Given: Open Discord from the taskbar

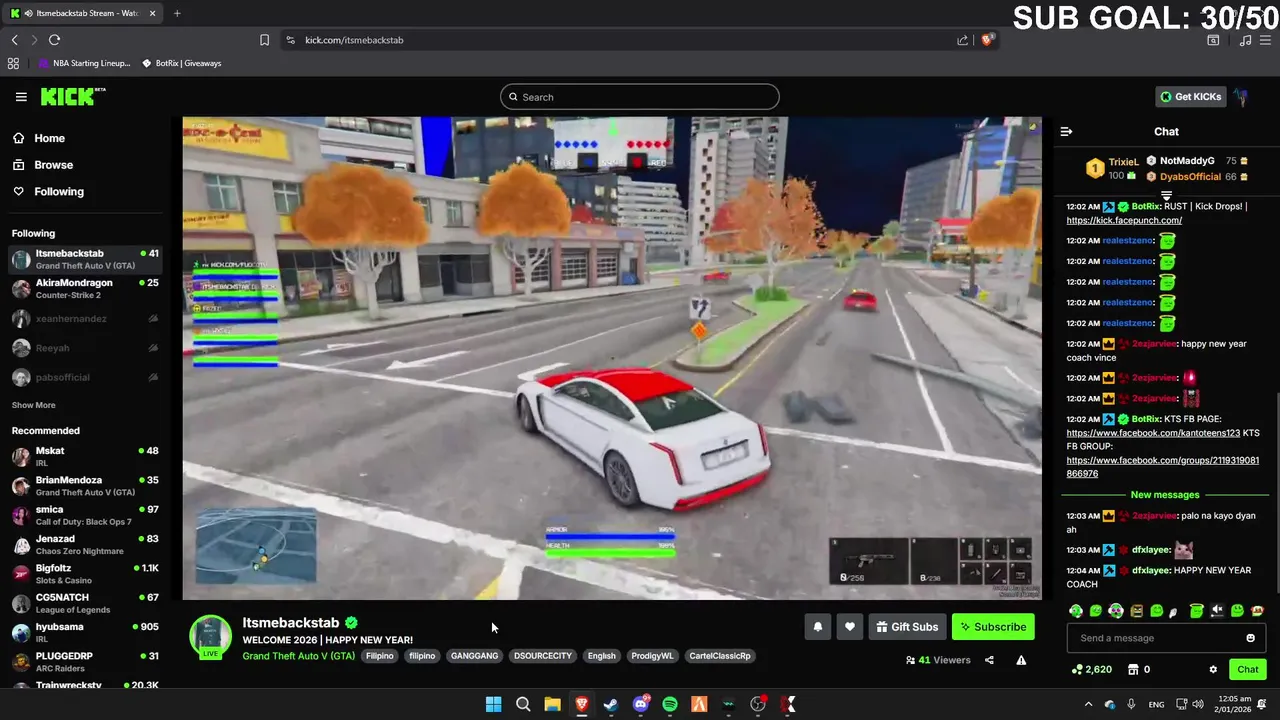Looking at the screenshot, I should point(641,705).
